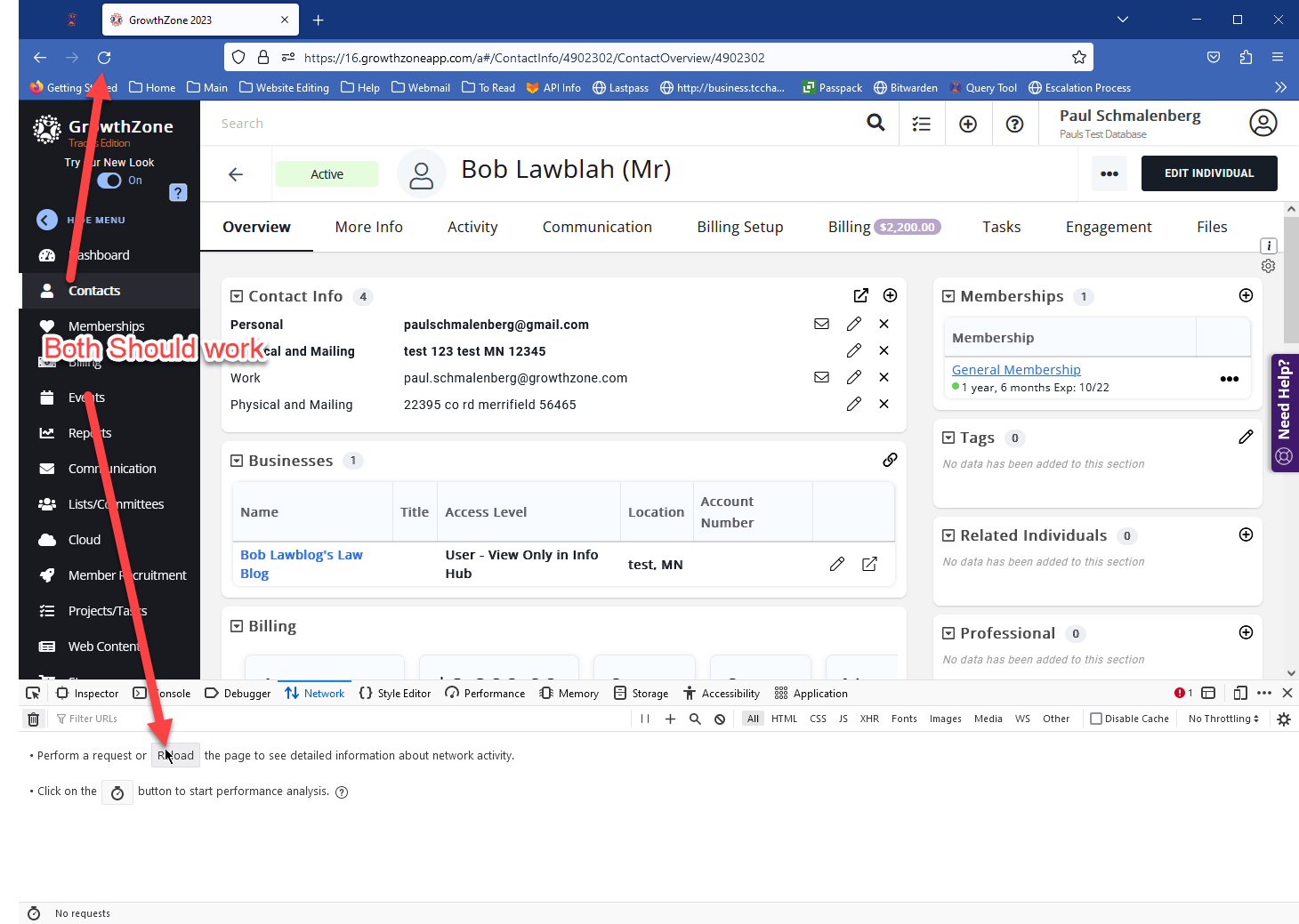The width and height of the screenshot is (1299, 924).
Task: Click the EDIT INDIVIDUAL button
Action: tap(1208, 173)
